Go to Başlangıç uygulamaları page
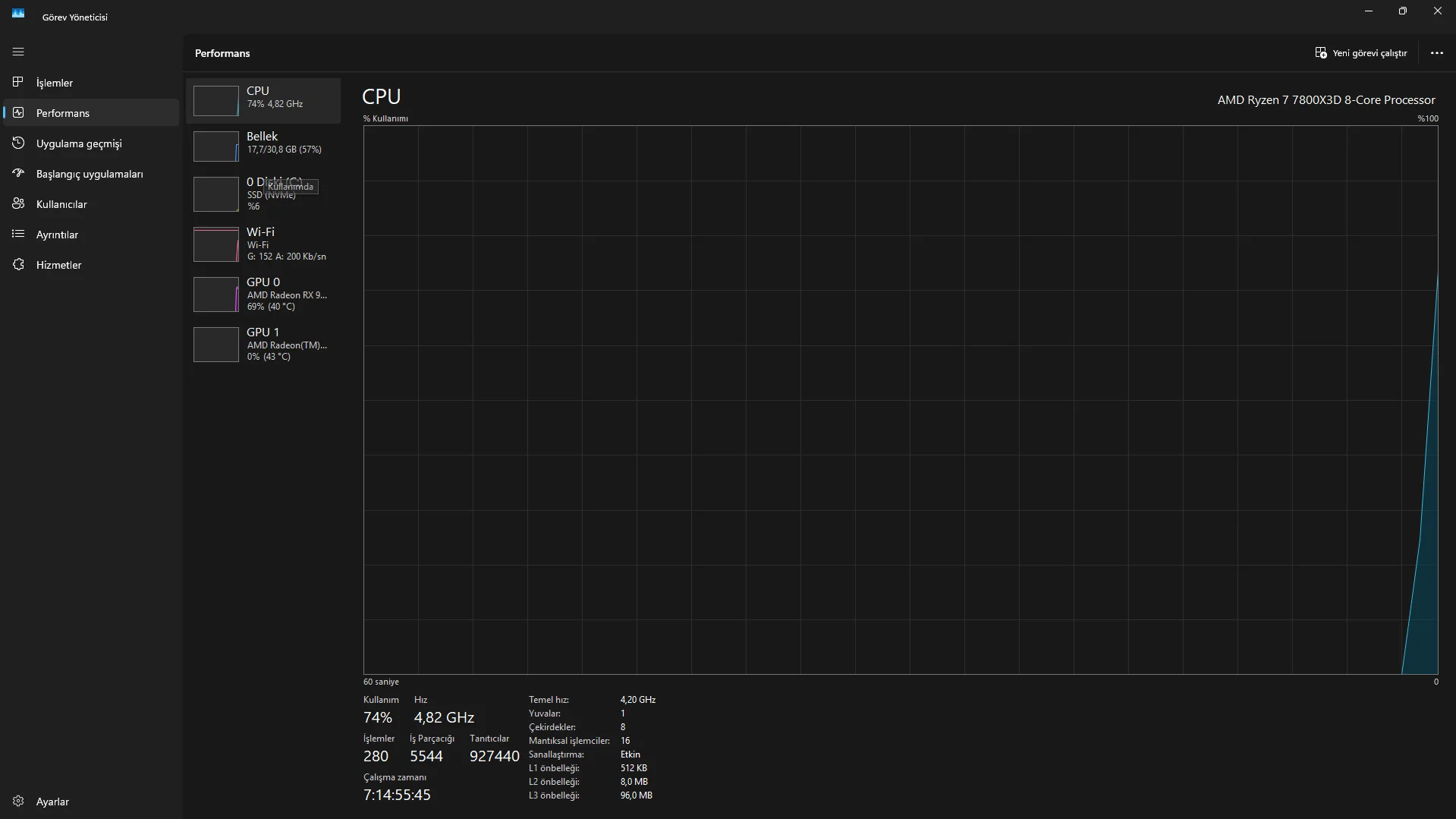The width and height of the screenshot is (1456, 819). coord(91,173)
